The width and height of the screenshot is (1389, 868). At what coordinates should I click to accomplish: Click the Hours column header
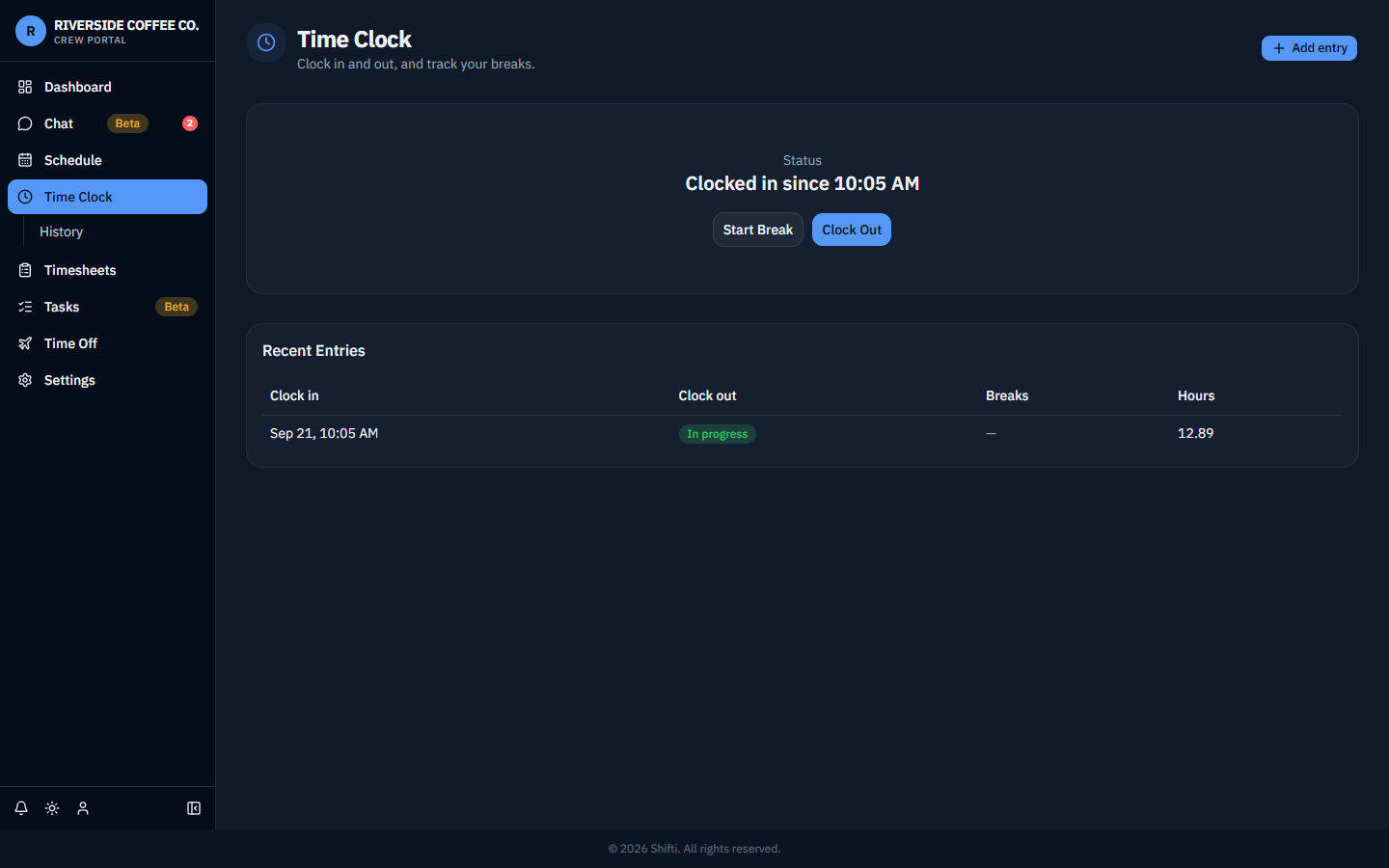point(1196,395)
